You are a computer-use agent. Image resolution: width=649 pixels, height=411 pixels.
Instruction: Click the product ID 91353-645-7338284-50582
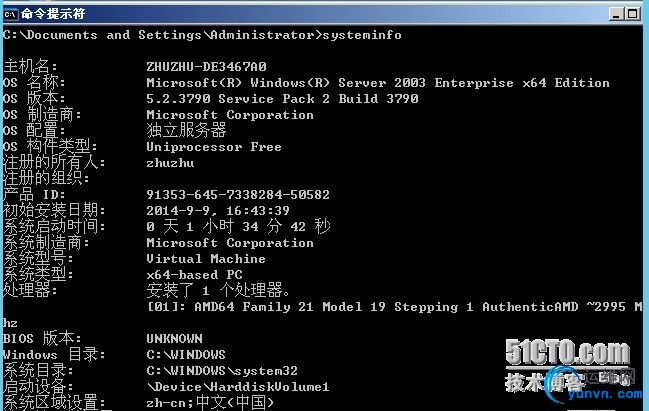pos(238,195)
